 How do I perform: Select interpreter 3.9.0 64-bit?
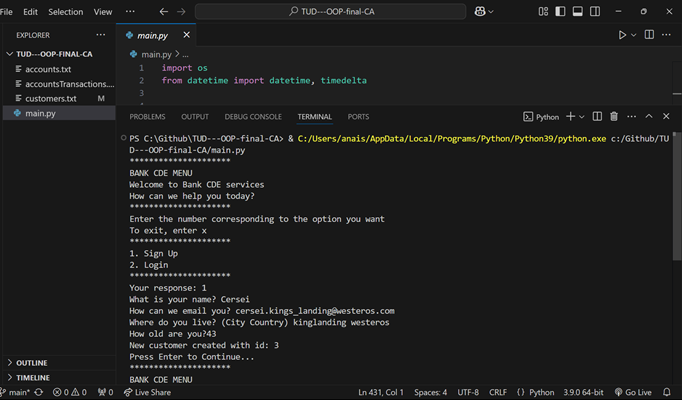pos(583,392)
